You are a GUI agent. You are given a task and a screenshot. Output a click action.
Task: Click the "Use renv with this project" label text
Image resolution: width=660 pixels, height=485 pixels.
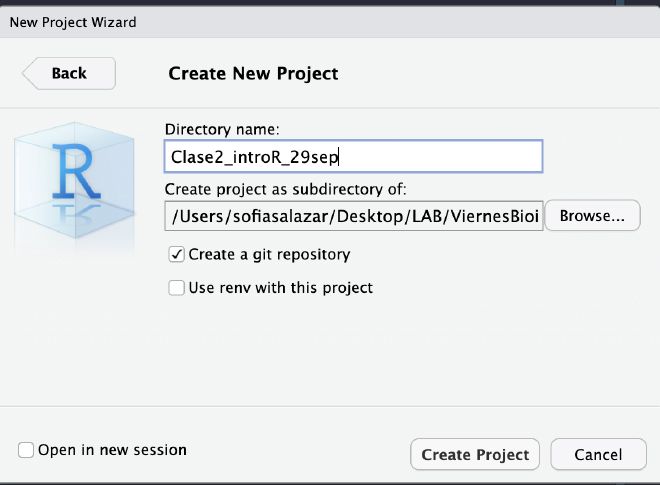[x=281, y=288]
